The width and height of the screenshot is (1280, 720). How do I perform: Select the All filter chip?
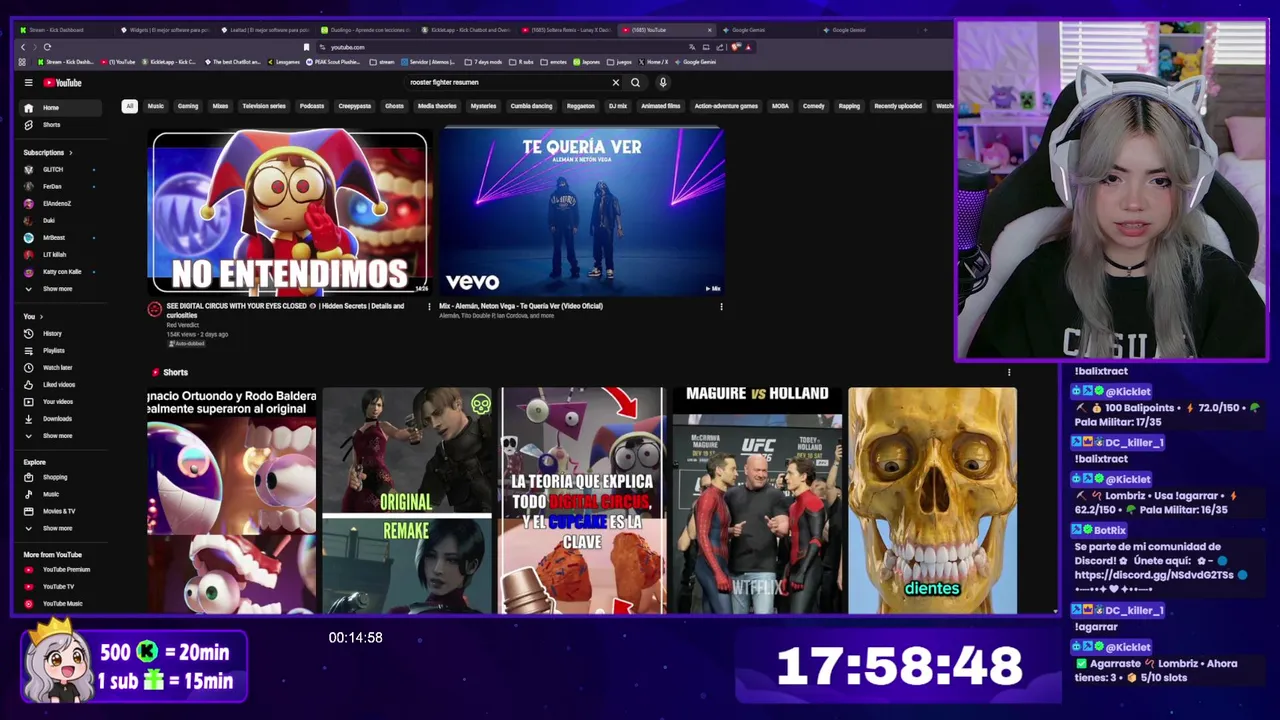pos(129,106)
